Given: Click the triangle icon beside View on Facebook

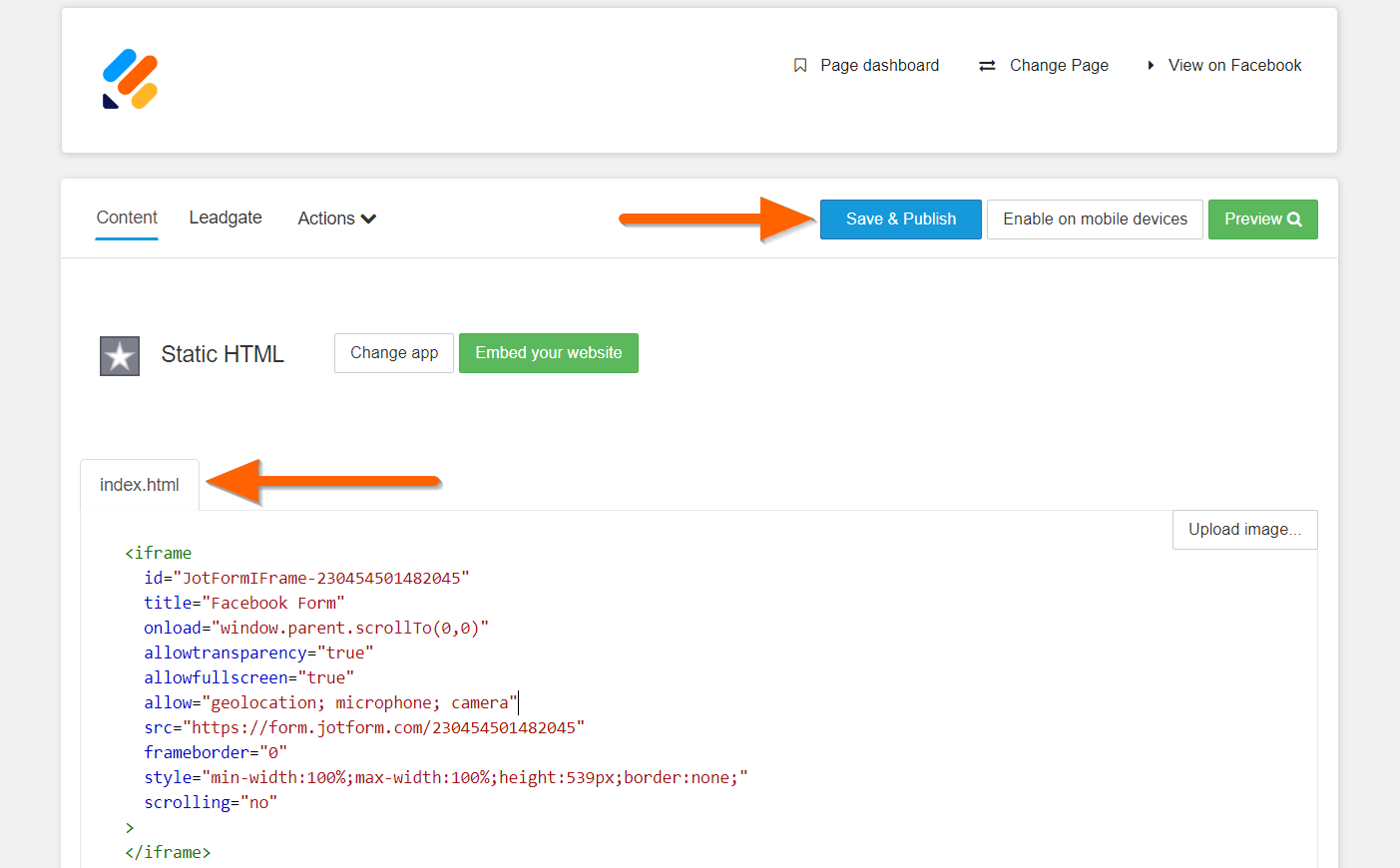Looking at the screenshot, I should 1151,66.
